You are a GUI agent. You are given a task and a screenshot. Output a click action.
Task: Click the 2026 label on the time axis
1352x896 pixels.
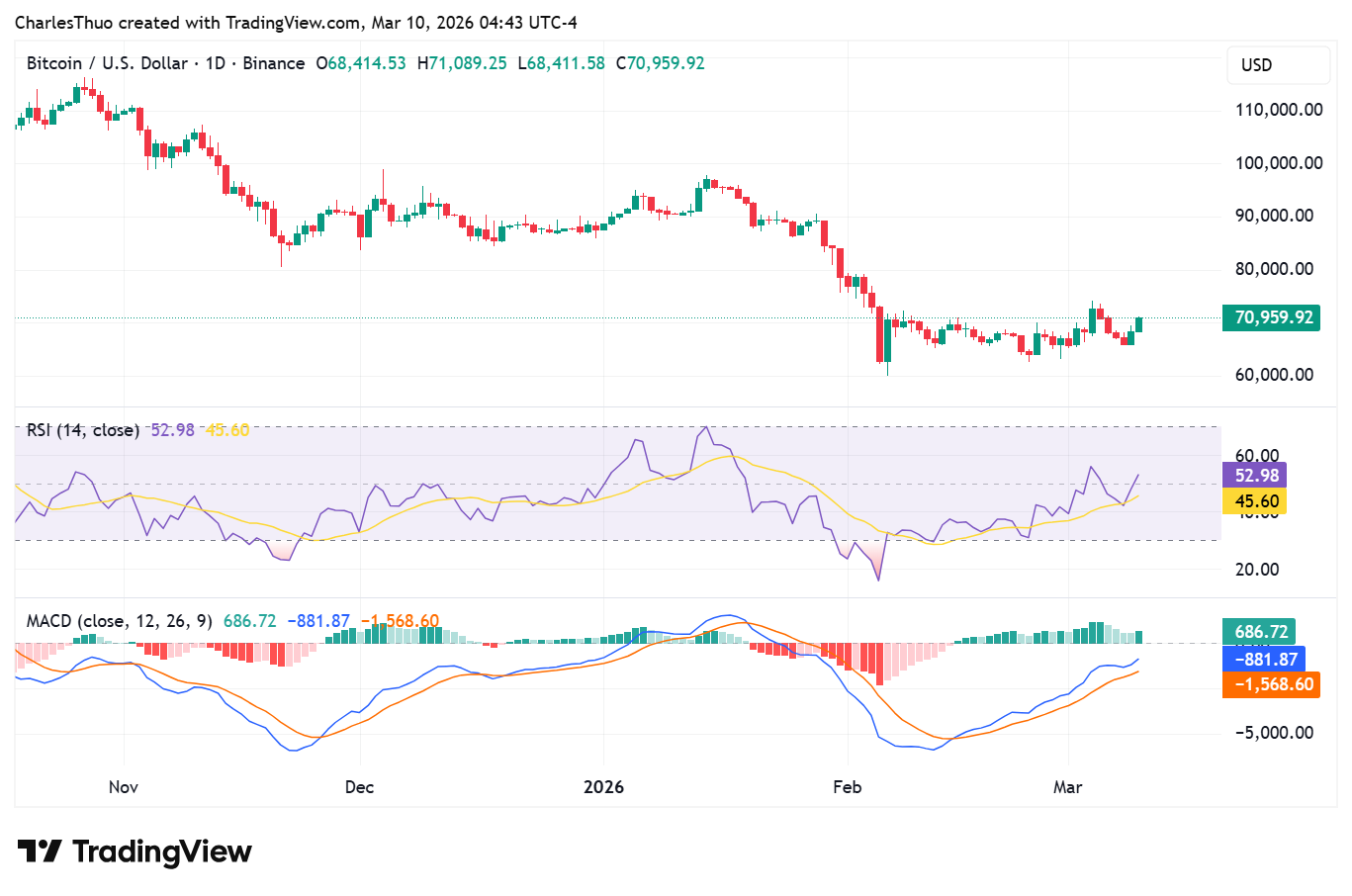pyautogui.click(x=603, y=787)
